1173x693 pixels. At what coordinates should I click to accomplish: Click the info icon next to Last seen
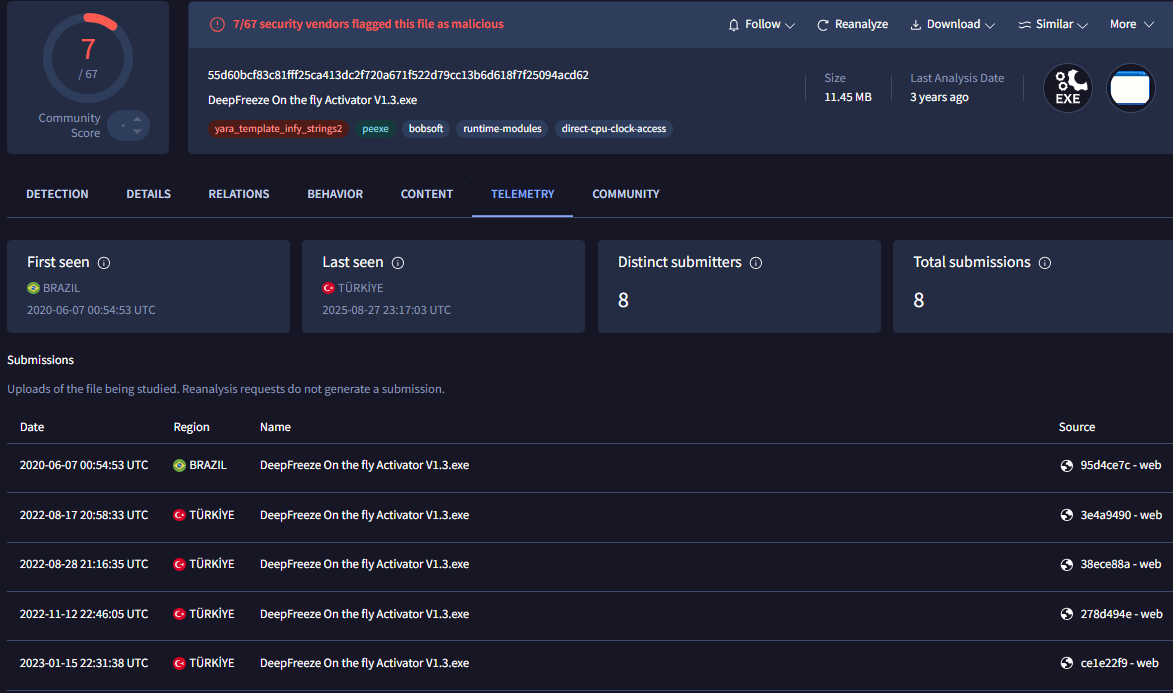398,263
